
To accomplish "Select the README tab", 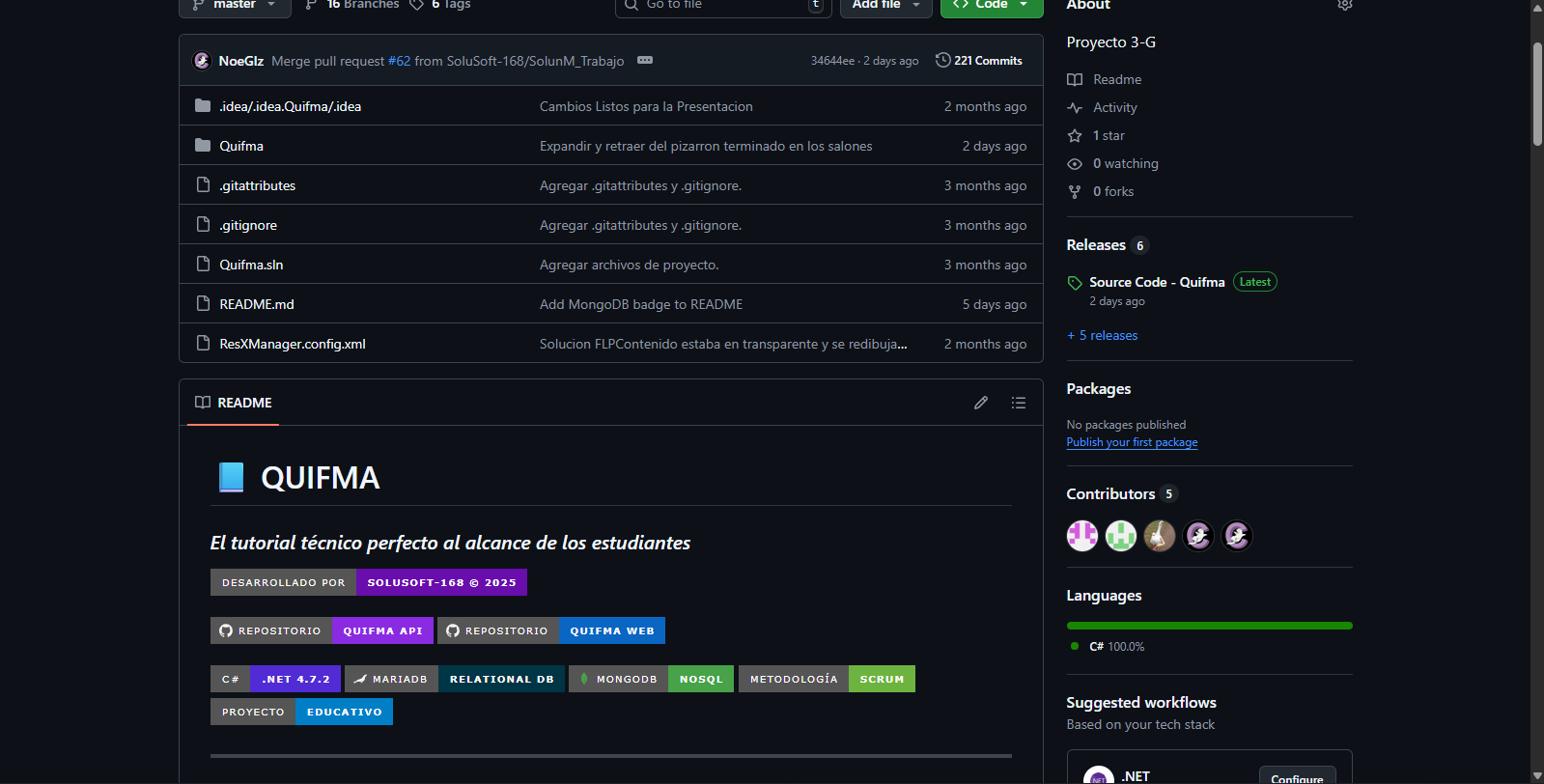I will pyautogui.click(x=234, y=403).
